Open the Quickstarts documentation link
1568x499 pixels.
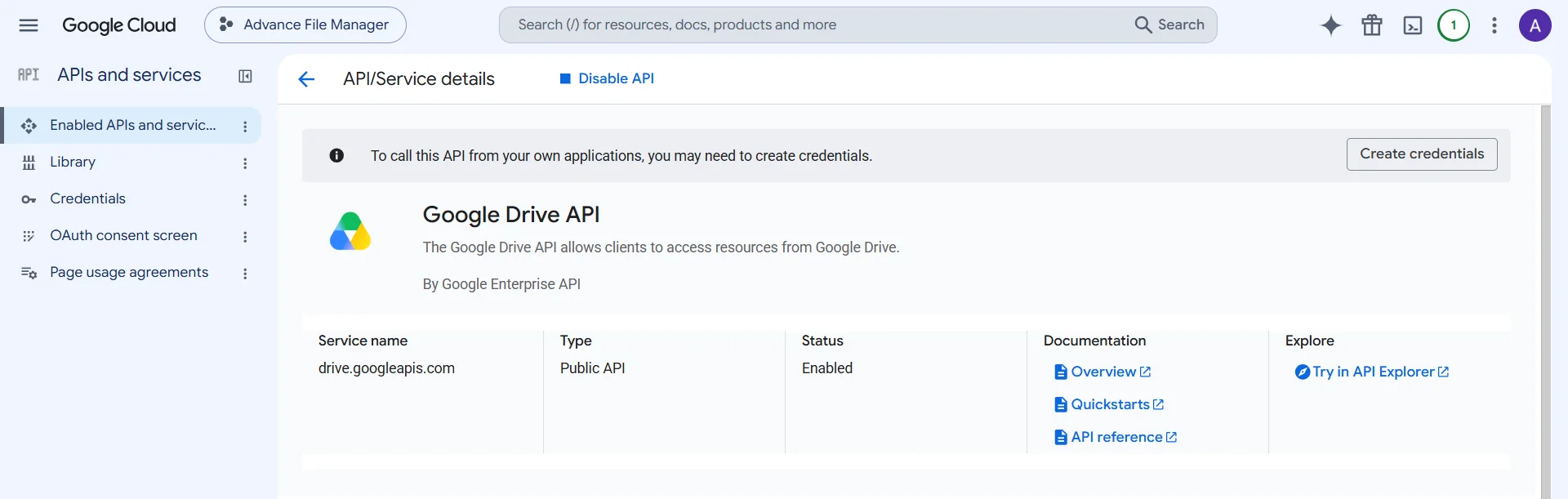coord(1109,404)
